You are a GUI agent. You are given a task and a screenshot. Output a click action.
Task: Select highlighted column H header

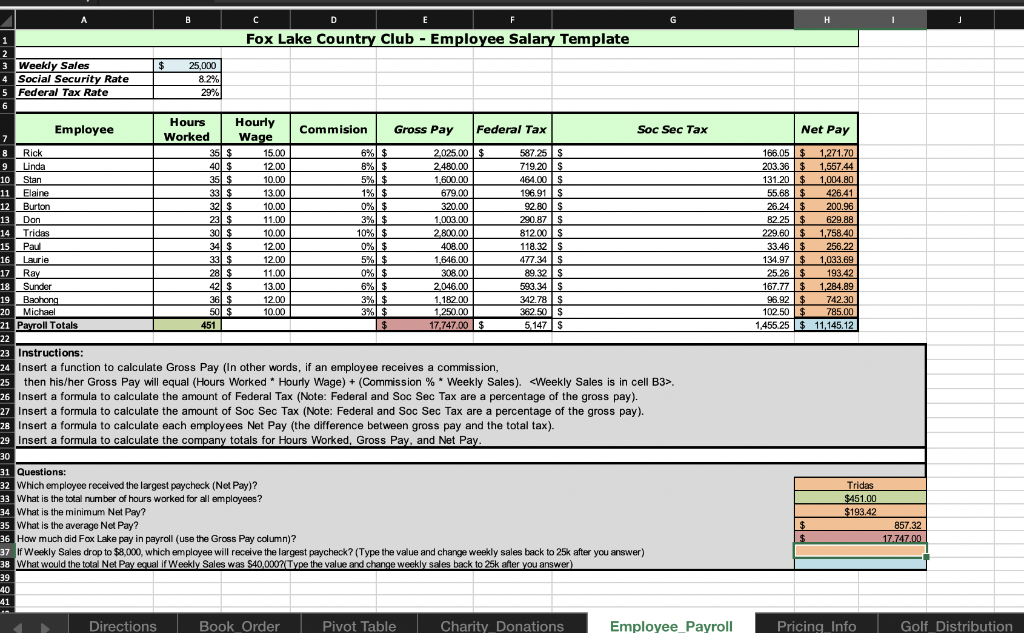[826, 20]
